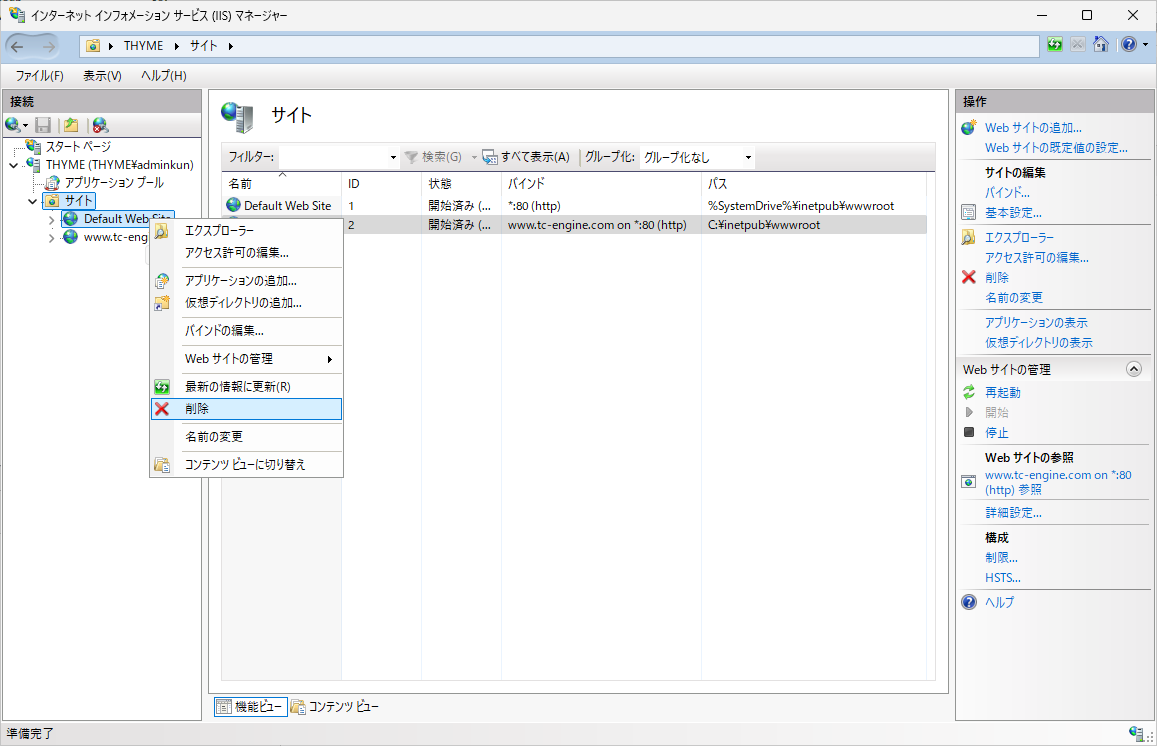Screen dimensions: 1157x746
Task: Choose アプリケーションの追加... in context menu
Action: pos(246,280)
